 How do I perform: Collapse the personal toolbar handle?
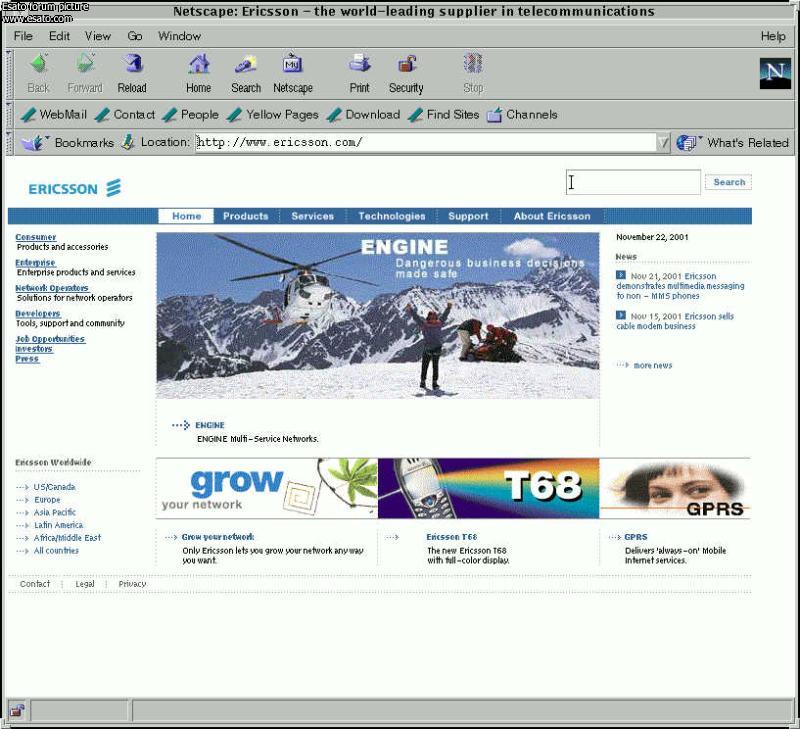pyautogui.click(x=9, y=115)
